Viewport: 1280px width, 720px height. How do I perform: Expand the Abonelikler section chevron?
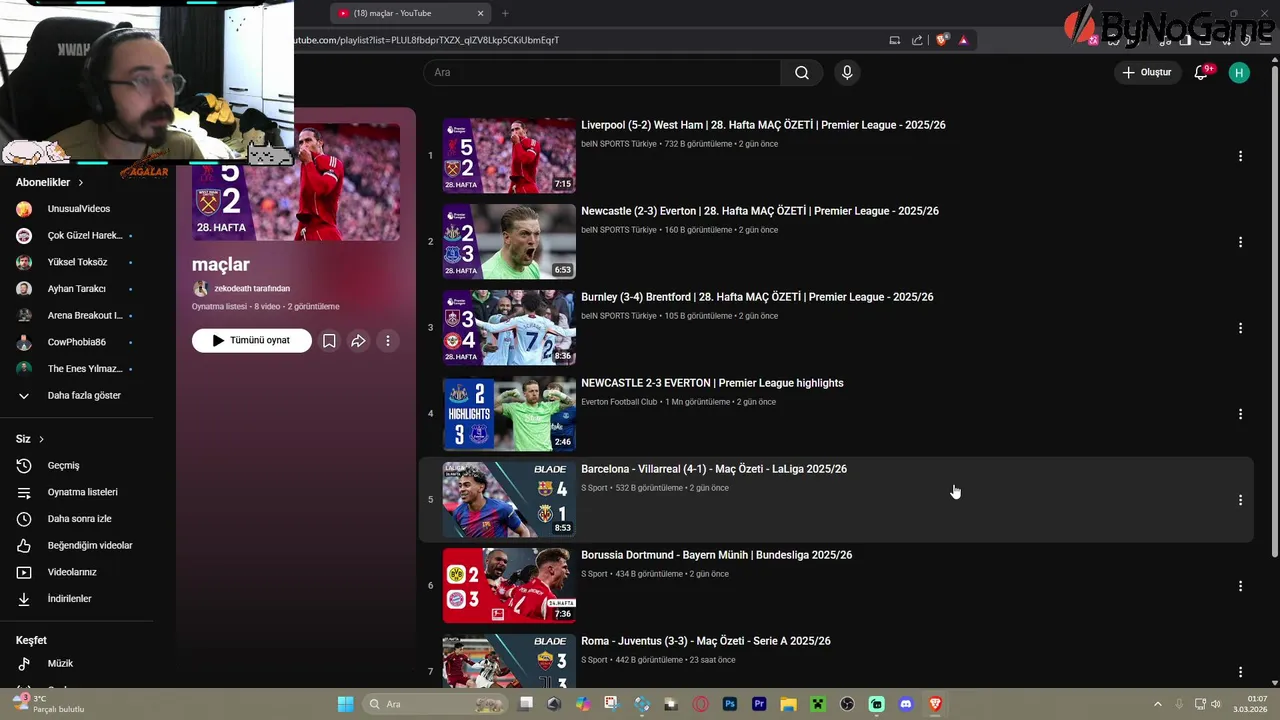pyautogui.click(x=80, y=183)
